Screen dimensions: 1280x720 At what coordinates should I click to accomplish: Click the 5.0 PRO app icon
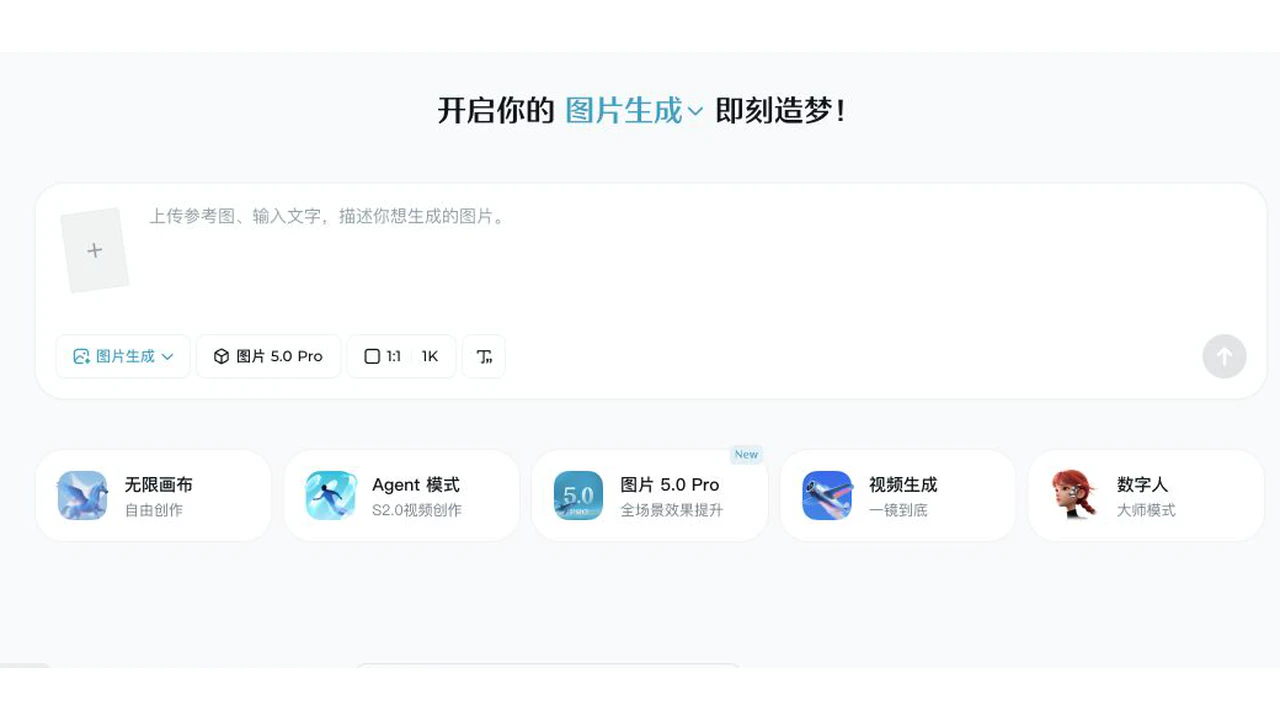[x=579, y=496]
